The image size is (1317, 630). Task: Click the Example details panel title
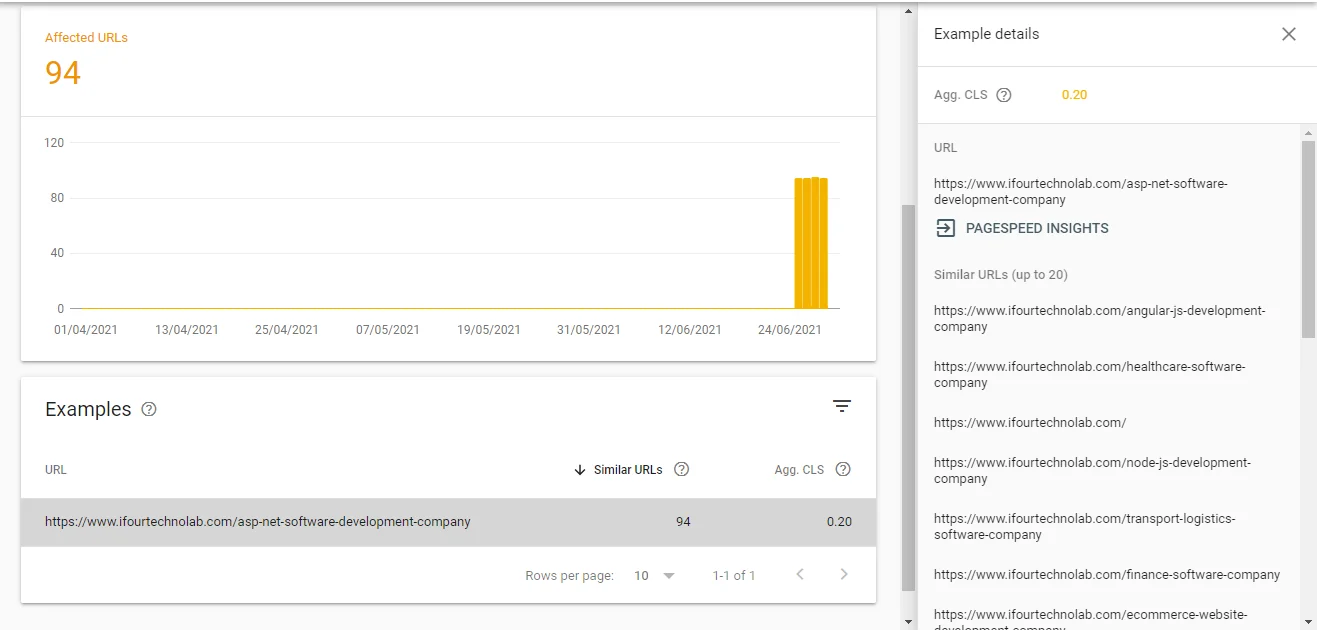[x=986, y=34]
